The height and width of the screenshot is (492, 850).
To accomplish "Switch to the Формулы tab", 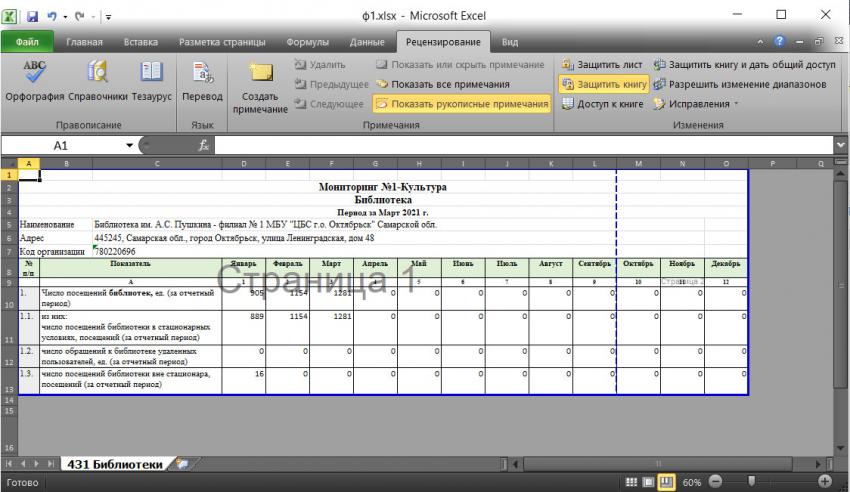I will point(307,42).
